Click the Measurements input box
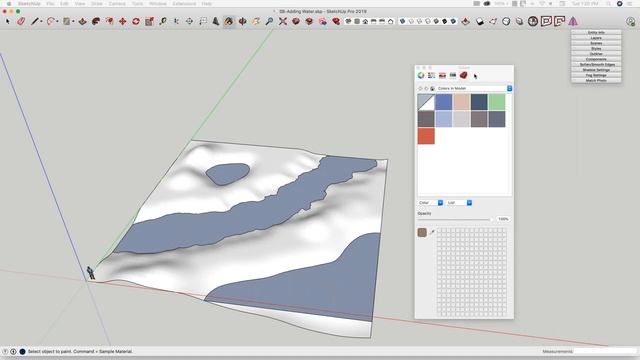Image resolution: width=640 pixels, height=360 pixels. point(605,351)
